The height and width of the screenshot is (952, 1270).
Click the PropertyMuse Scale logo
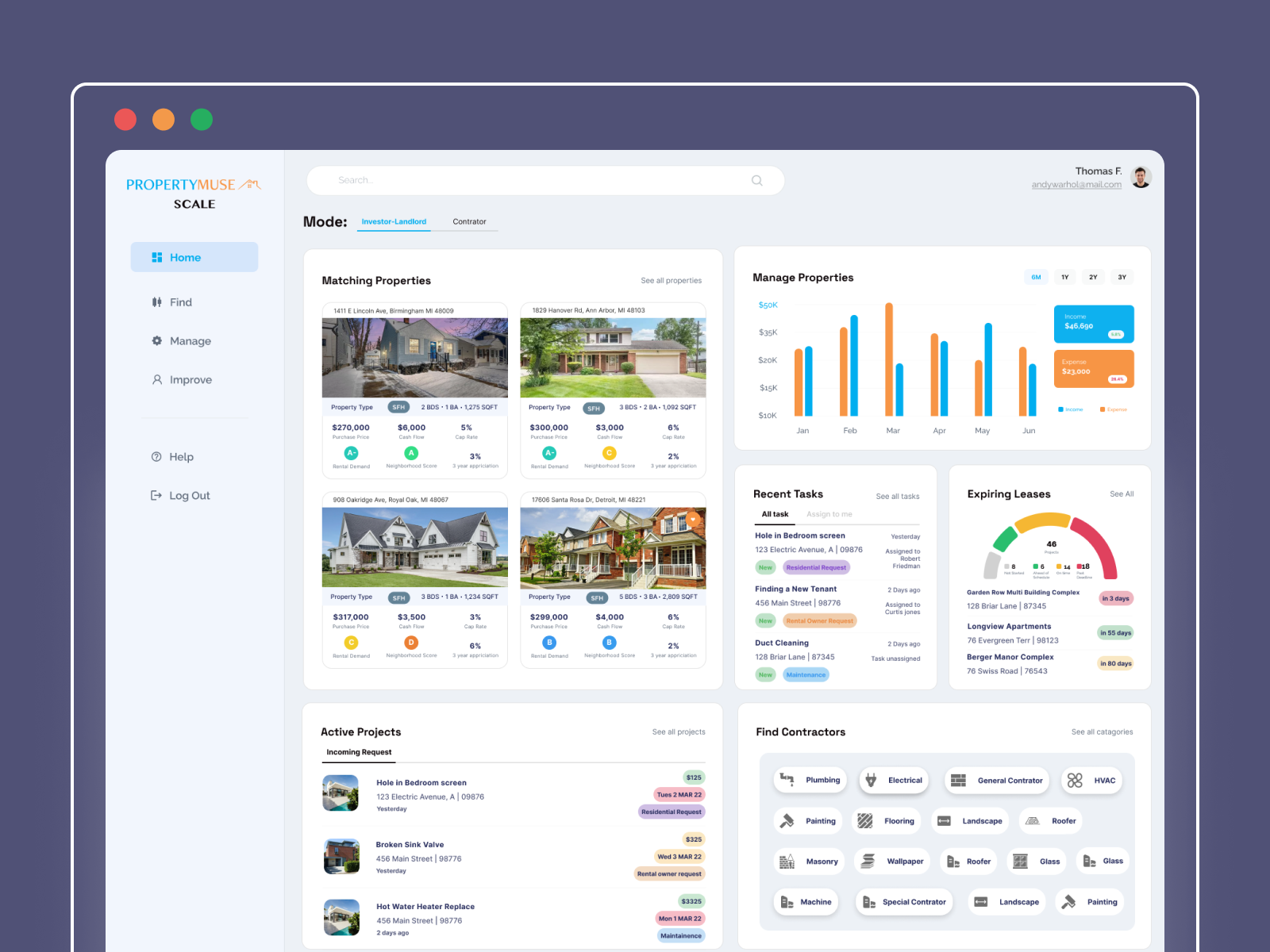(194, 193)
